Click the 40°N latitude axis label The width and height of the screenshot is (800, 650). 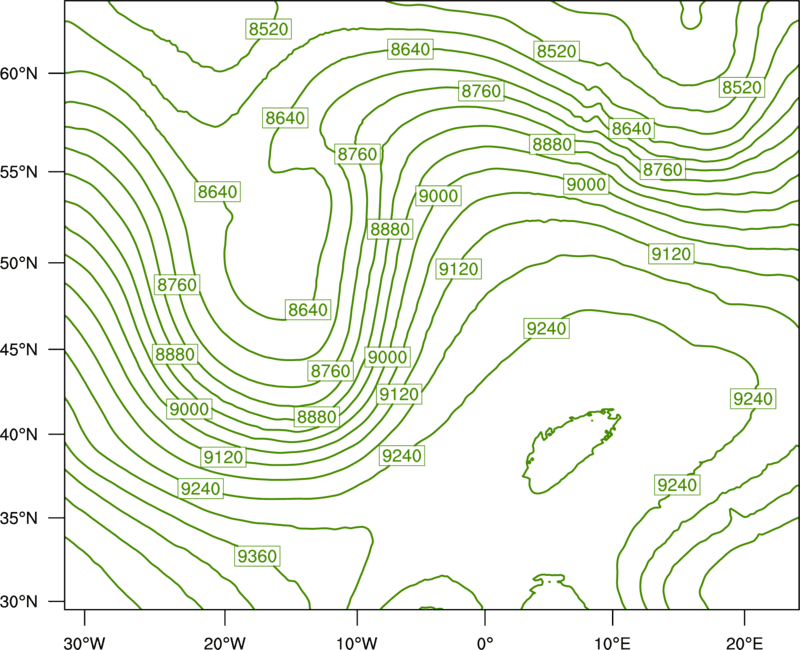pyautogui.click(x=19, y=435)
